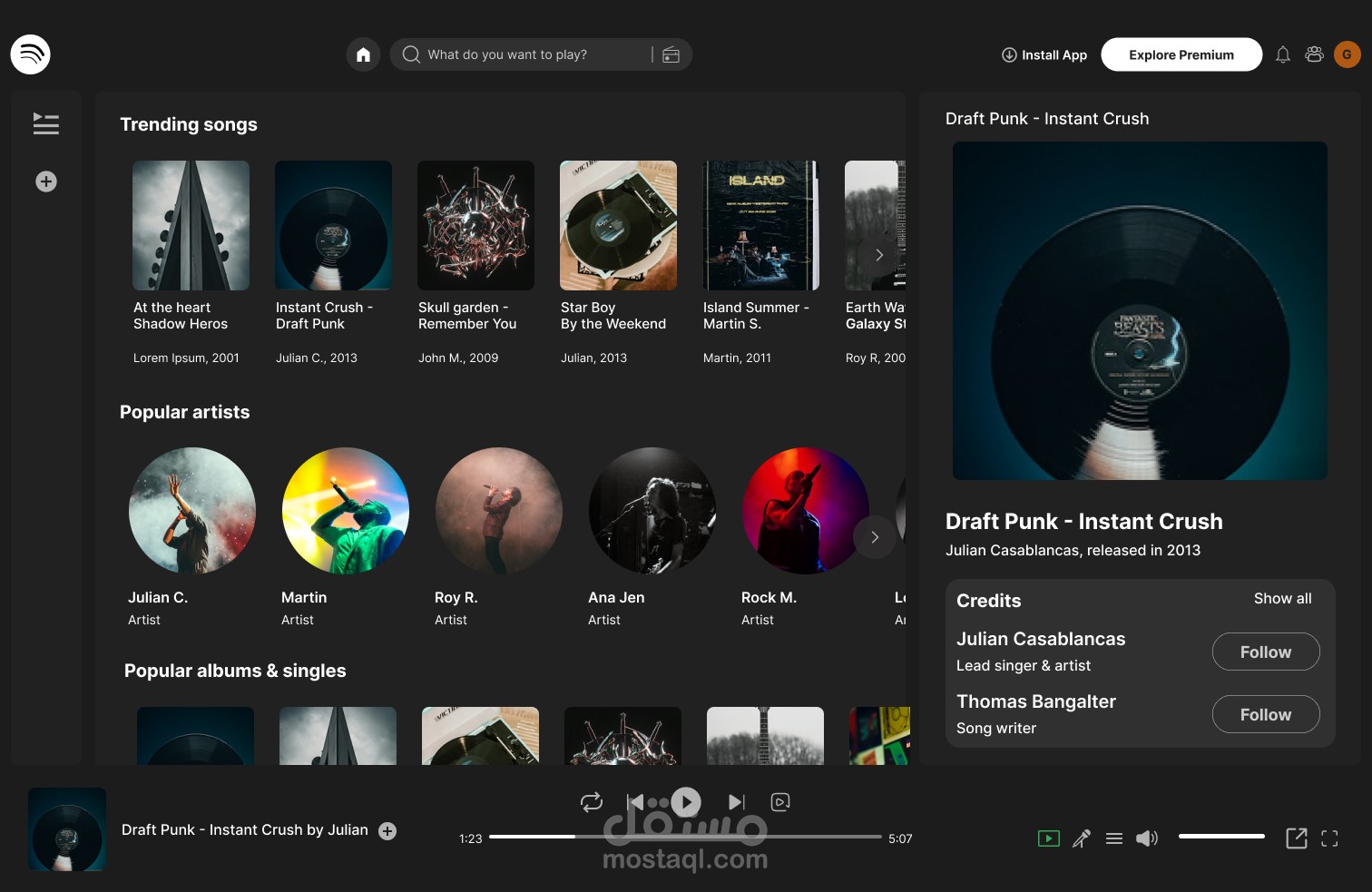Open the Skull garden song cover
The width and height of the screenshot is (1372, 892).
click(475, 225)
